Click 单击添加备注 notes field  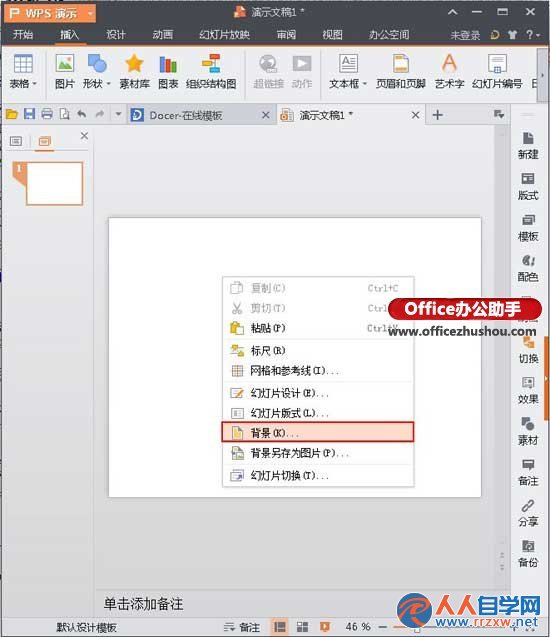(143, 604)
